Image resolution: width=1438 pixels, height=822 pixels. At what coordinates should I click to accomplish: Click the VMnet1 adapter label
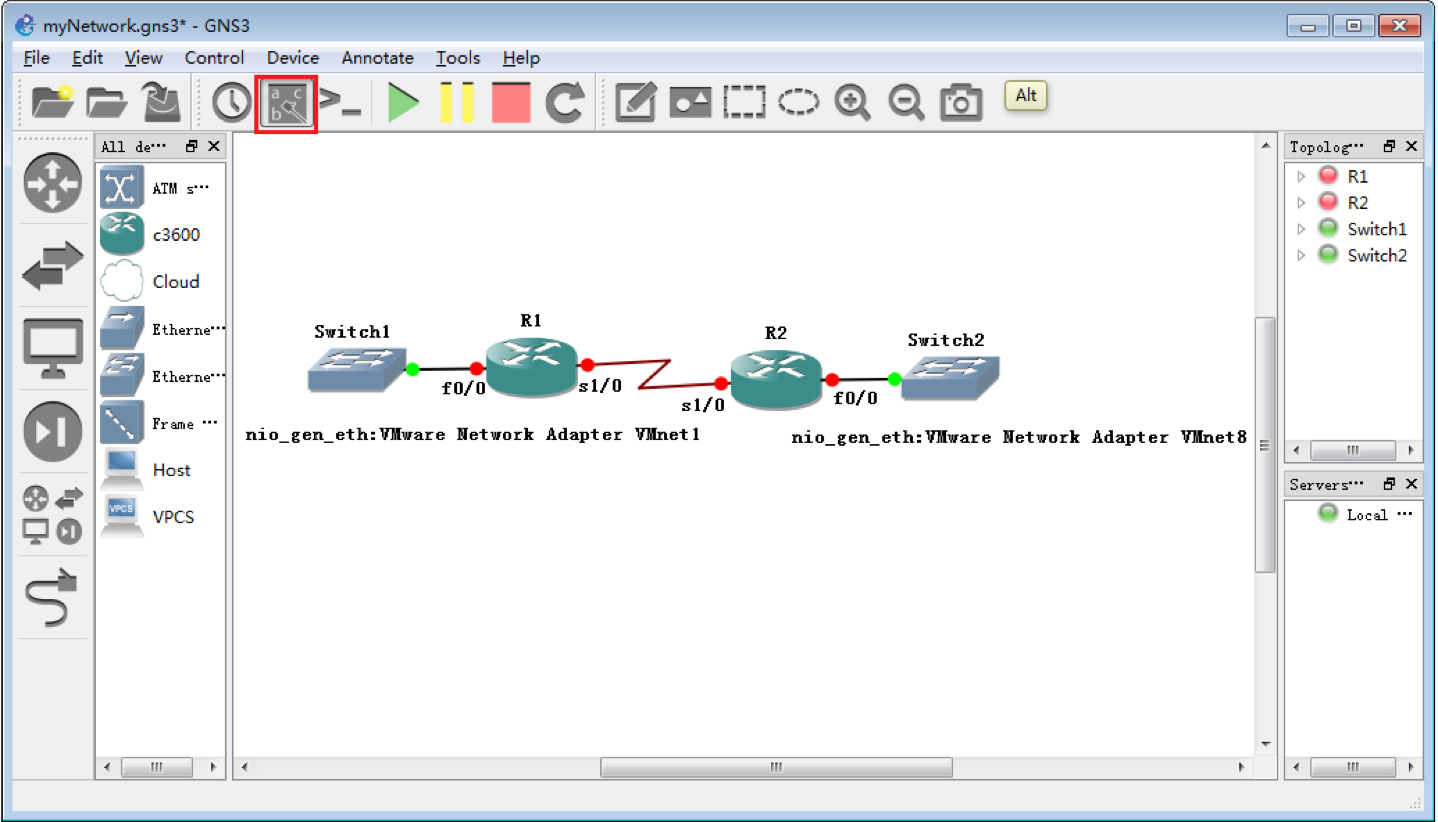(471, 435)
